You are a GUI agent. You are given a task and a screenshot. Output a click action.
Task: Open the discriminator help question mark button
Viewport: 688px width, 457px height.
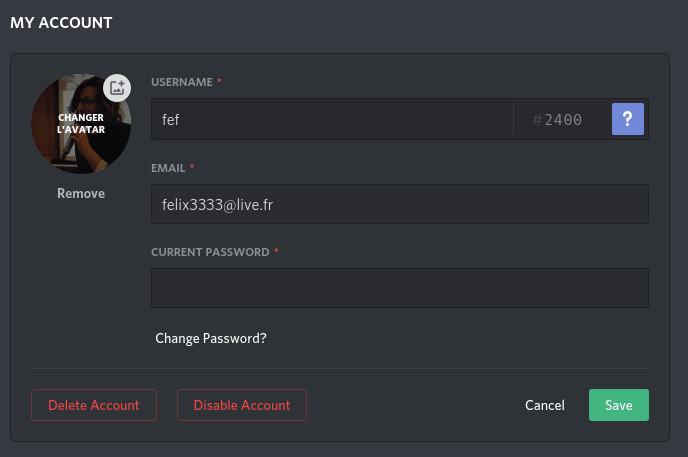tap(627, 119)
